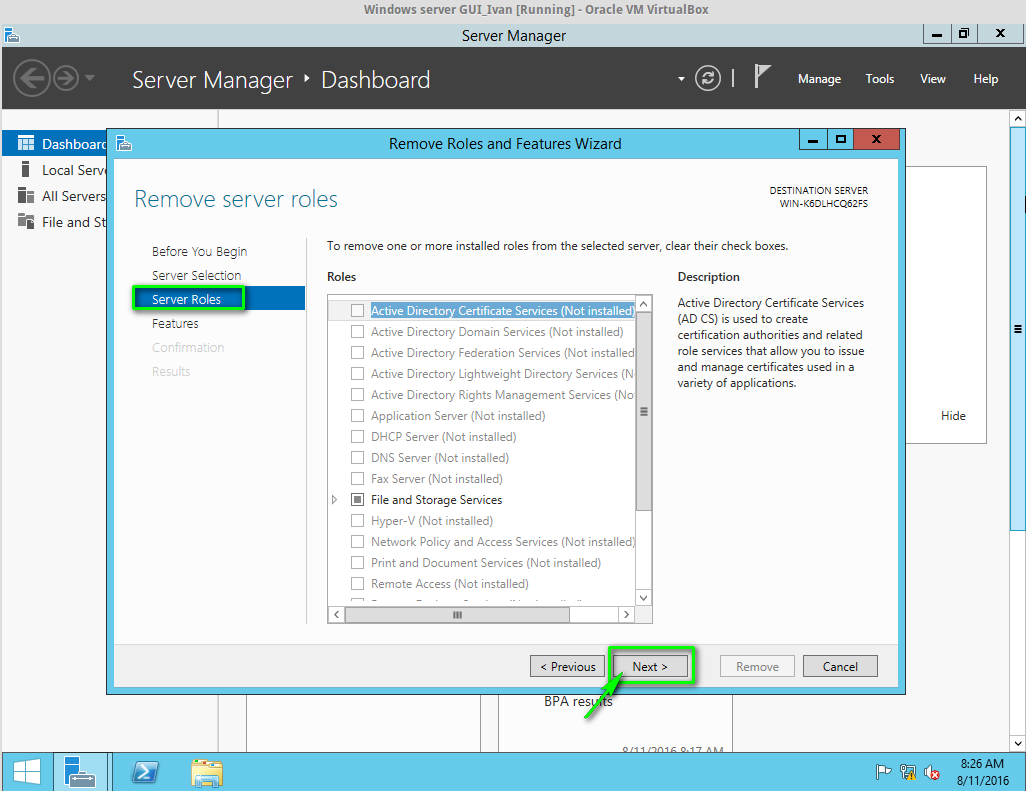Expand File and Storage Services tree node

pos(334,499)
